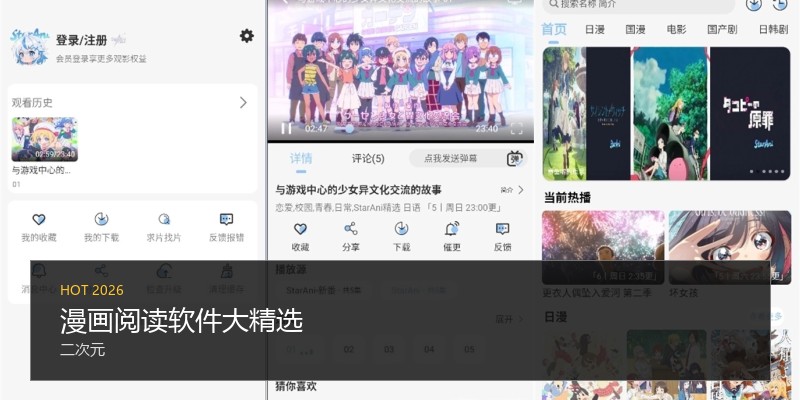Image resolution: width=800 pixels, height=400 pixels.
Task: Open 反馈报错 feedback report icon
Action: pos(227,219)
